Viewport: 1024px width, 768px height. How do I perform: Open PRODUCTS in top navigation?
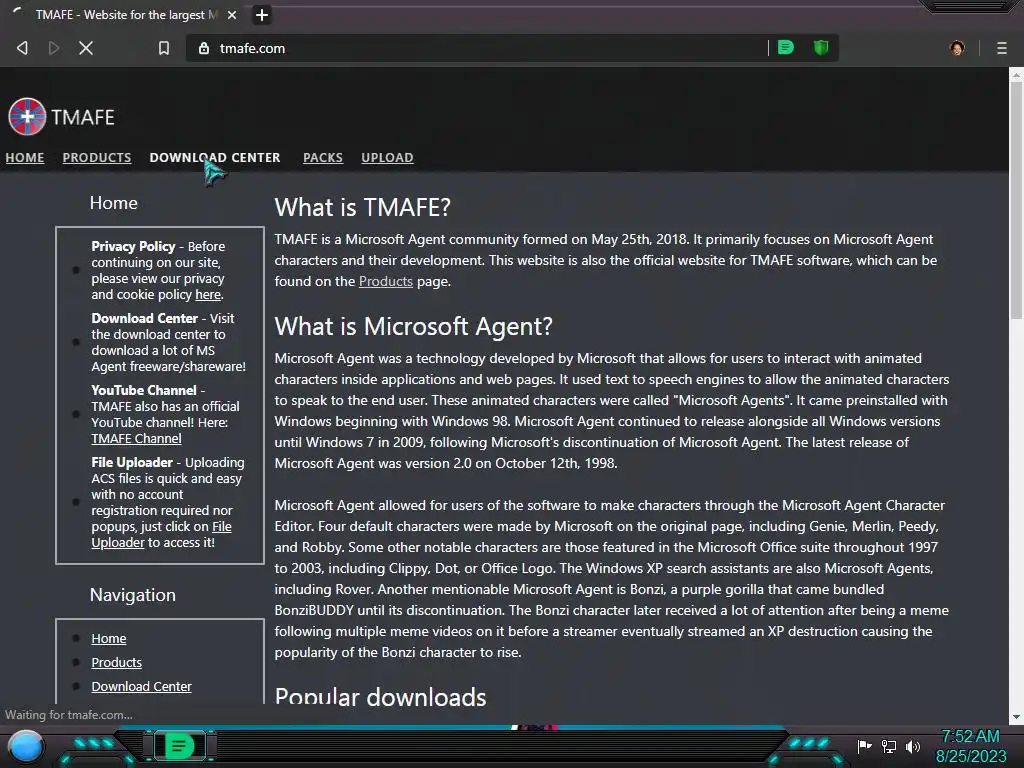97,157
